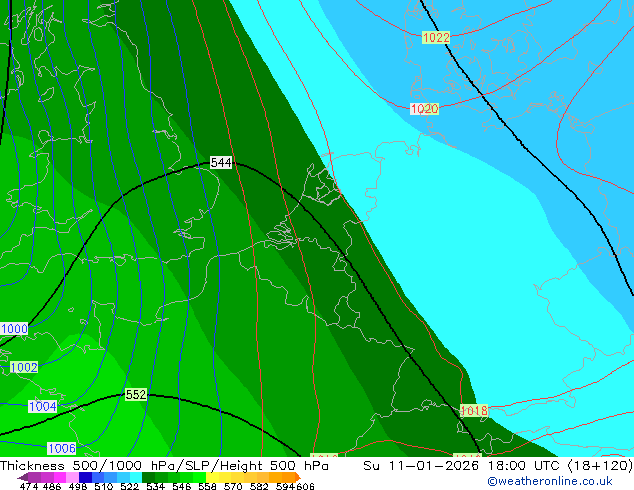Click the 546 legend scale value
This screenshot has width=634, height=490.
click(182, 486)
